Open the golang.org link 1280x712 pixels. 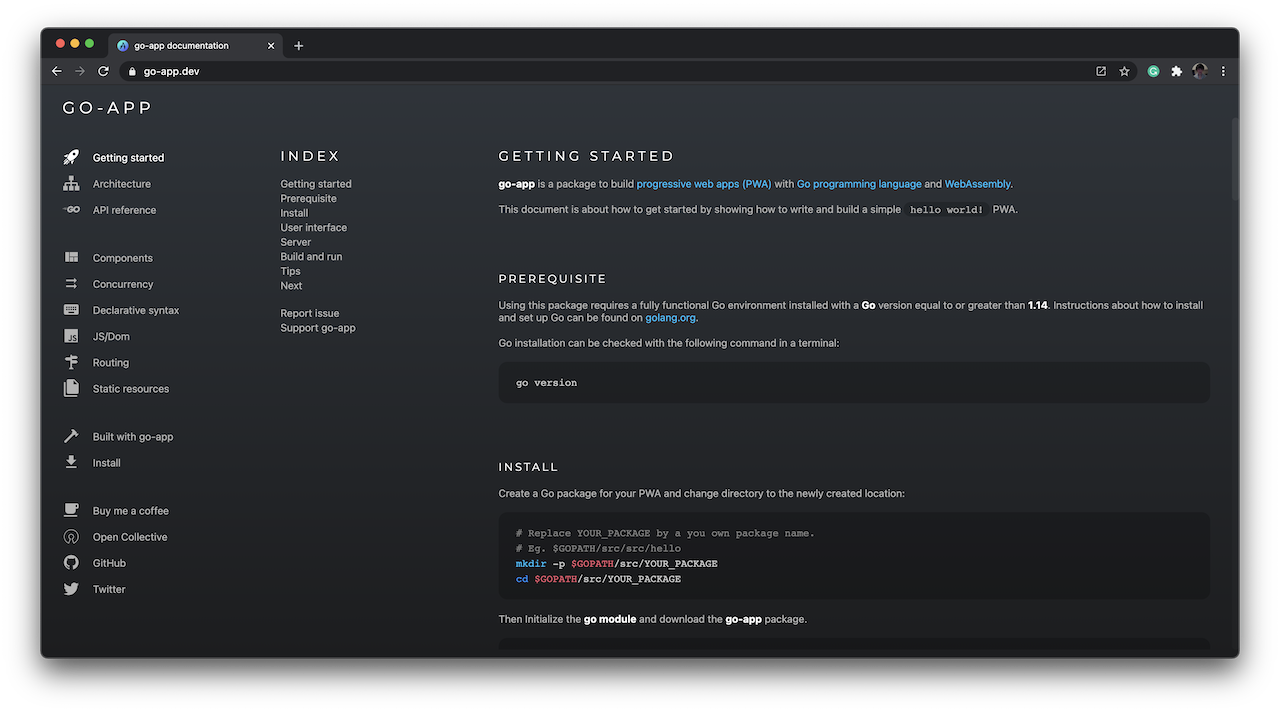click(669, 318)
